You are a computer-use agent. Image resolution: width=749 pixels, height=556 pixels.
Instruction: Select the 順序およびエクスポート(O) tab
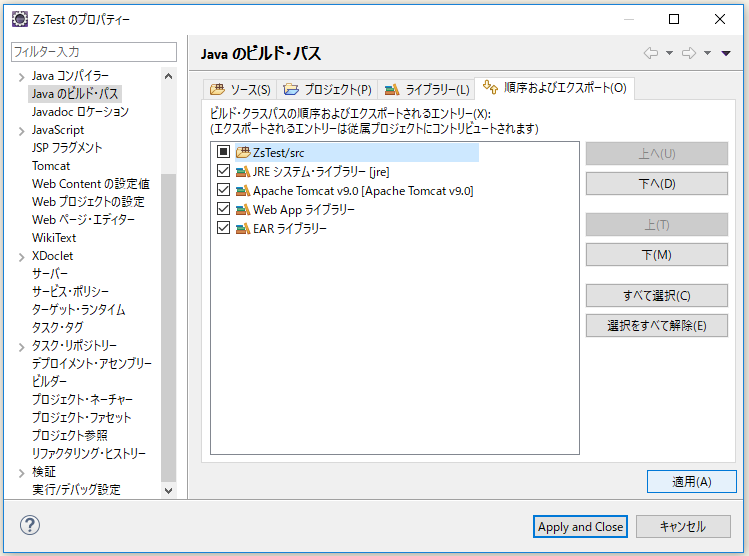coord(555,88)
